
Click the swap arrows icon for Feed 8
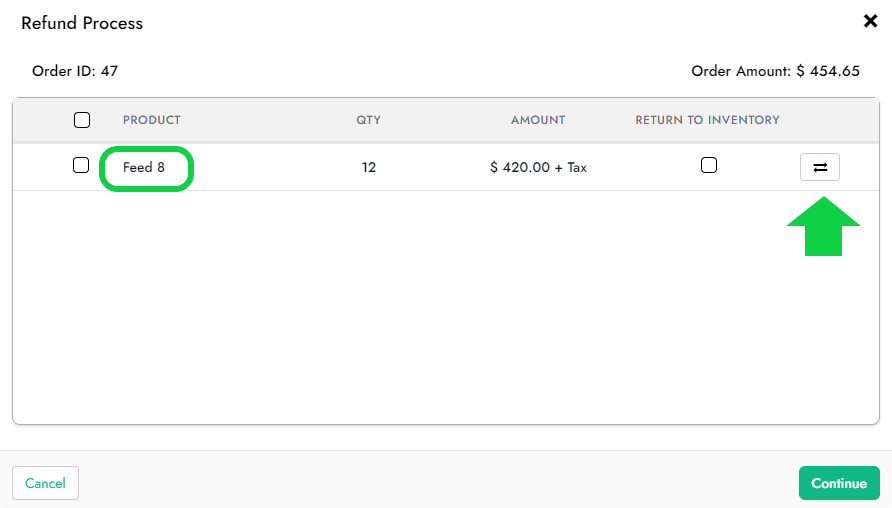(x=820, y=167)
